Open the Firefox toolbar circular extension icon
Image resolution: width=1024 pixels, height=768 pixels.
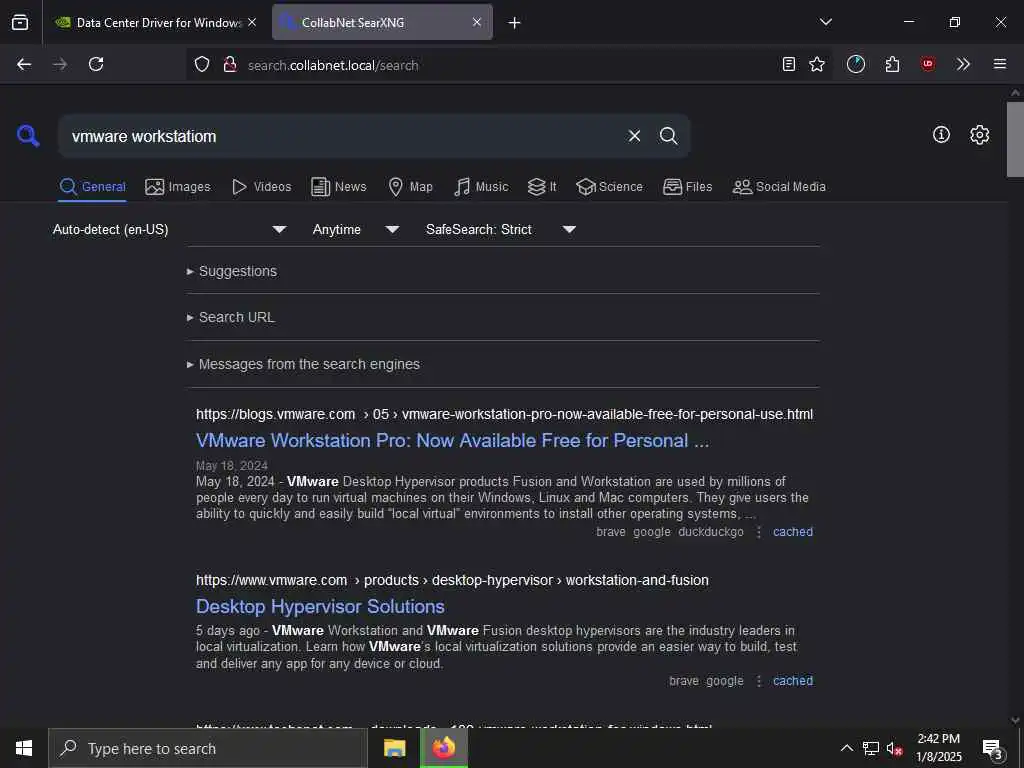pyautogui.click(x=856, y=64)
